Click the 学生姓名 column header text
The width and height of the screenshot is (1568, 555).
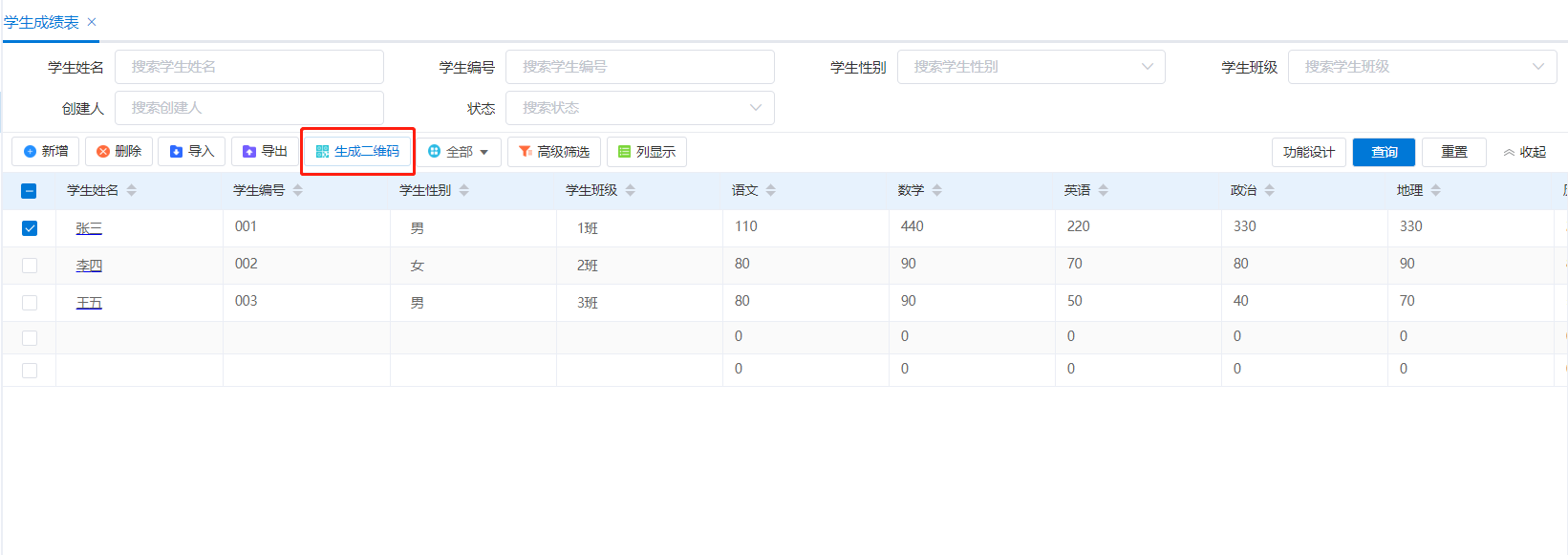coord(93,190)
